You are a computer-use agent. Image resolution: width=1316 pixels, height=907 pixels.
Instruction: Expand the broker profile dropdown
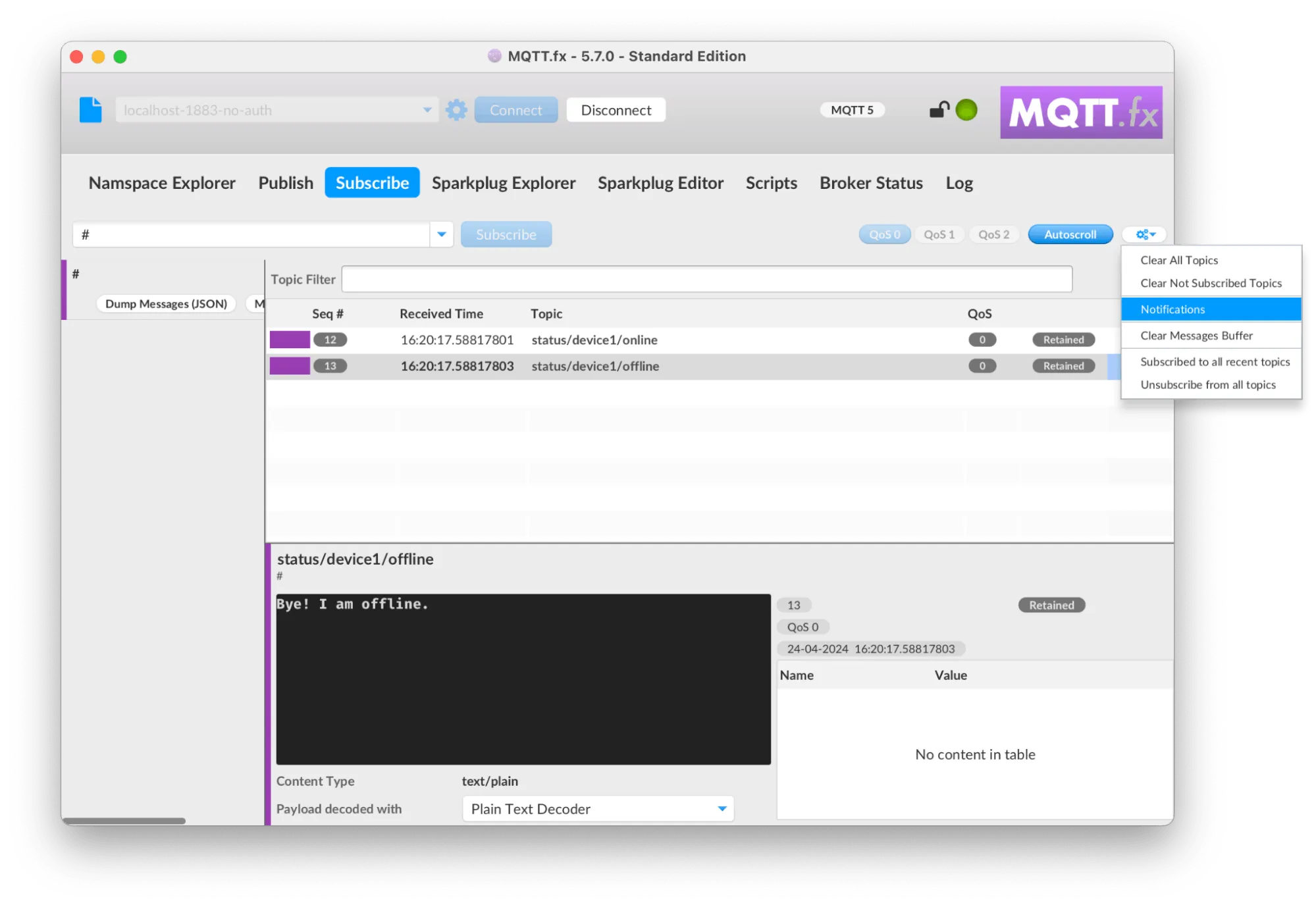(x=425, y=110)
